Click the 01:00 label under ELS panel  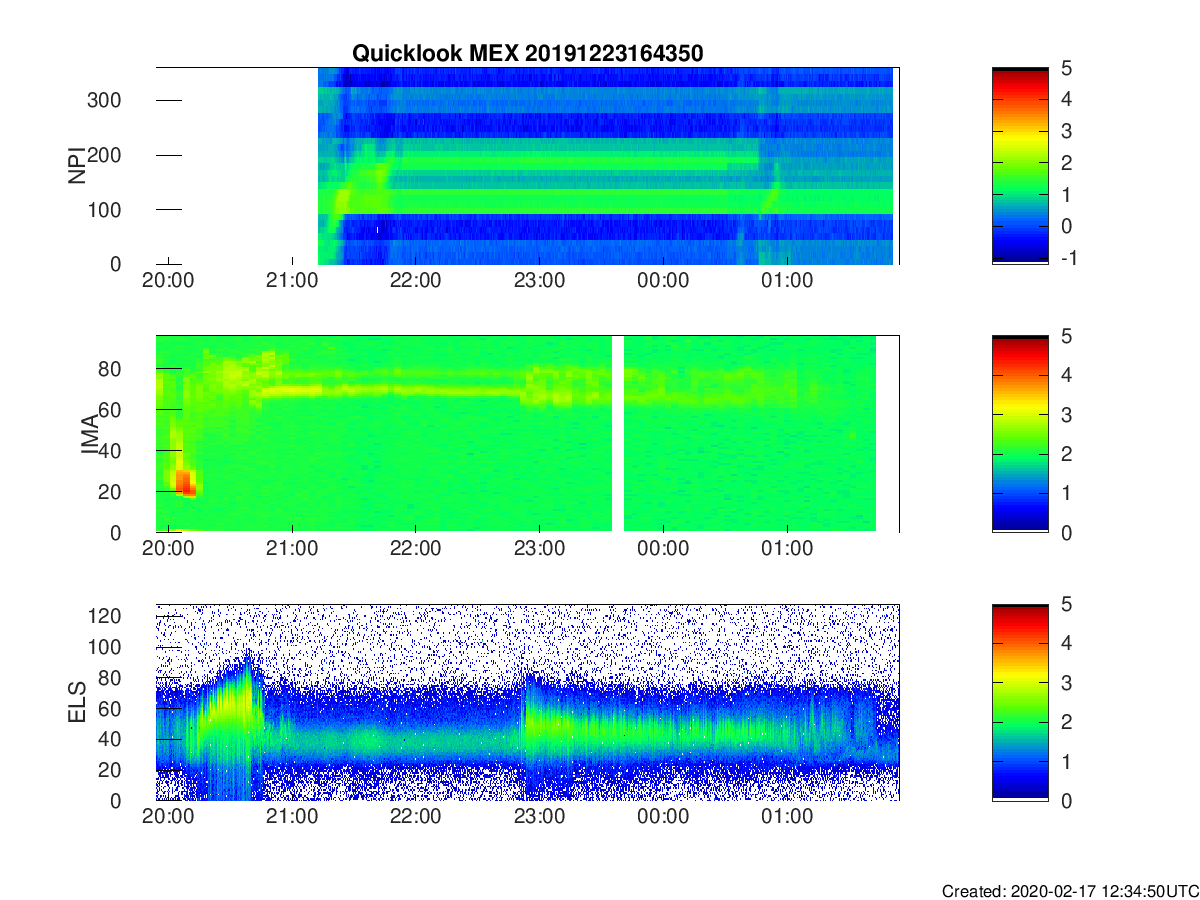788,816
